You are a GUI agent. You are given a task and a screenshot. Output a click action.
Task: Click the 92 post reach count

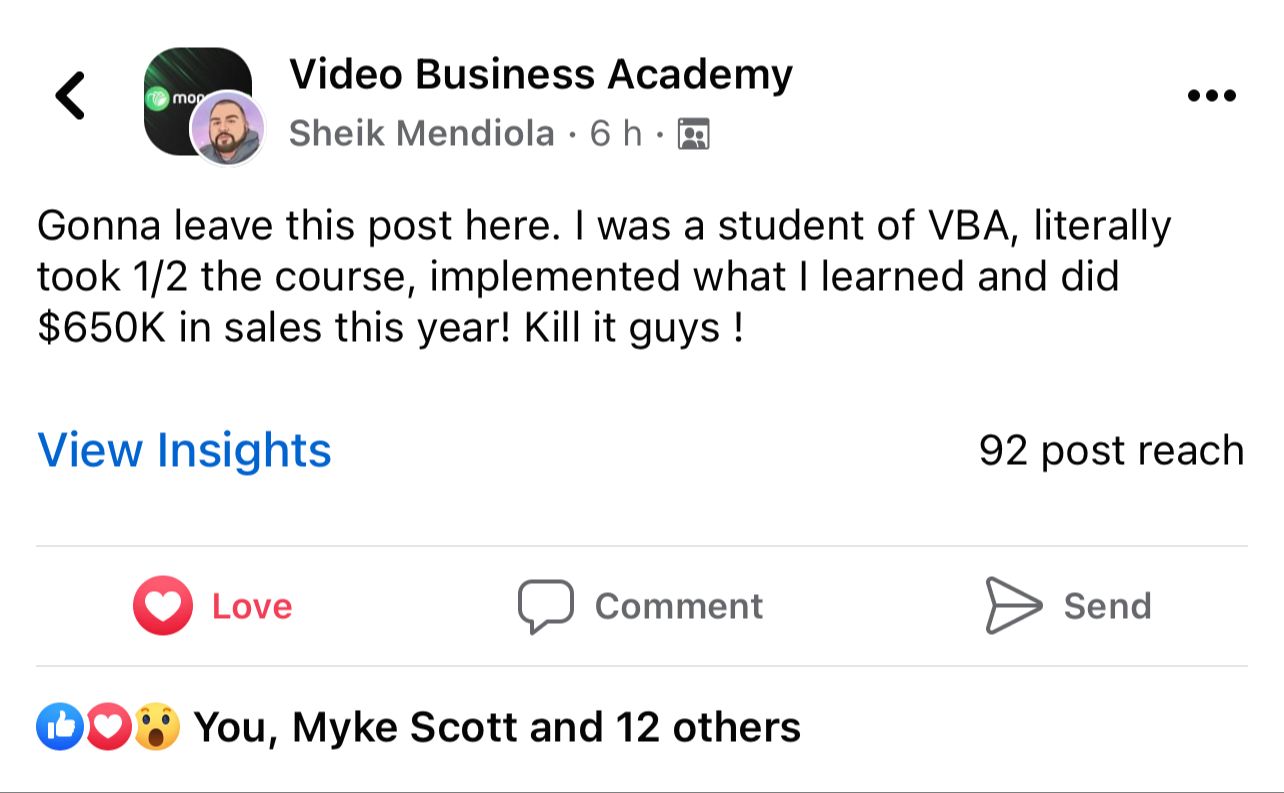pyautogui.click(x=1111, y=450)
